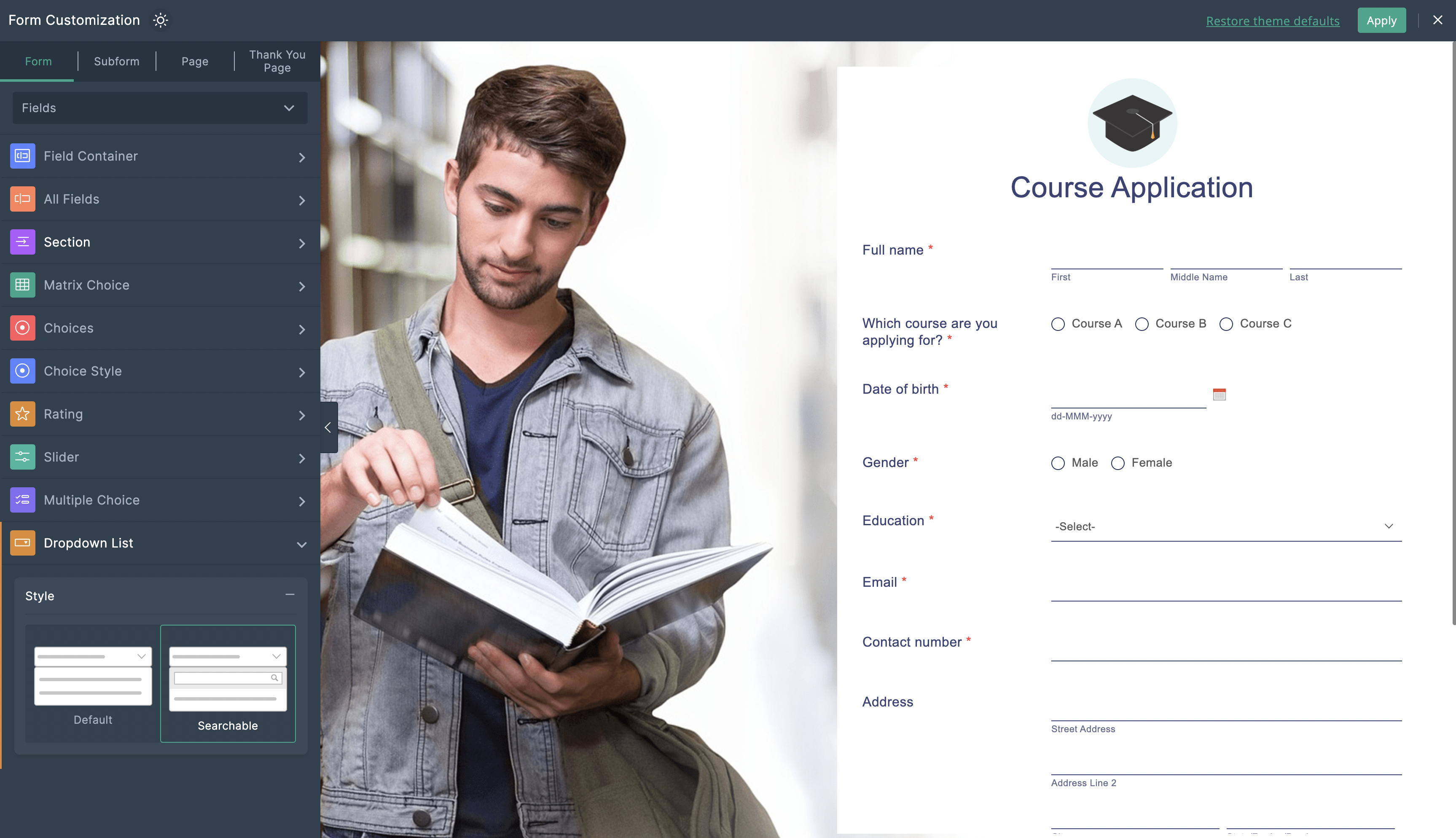Click the Matrix Choice panel icon
This screenshot has height=838, width=1456.
[x=22, y=284]
